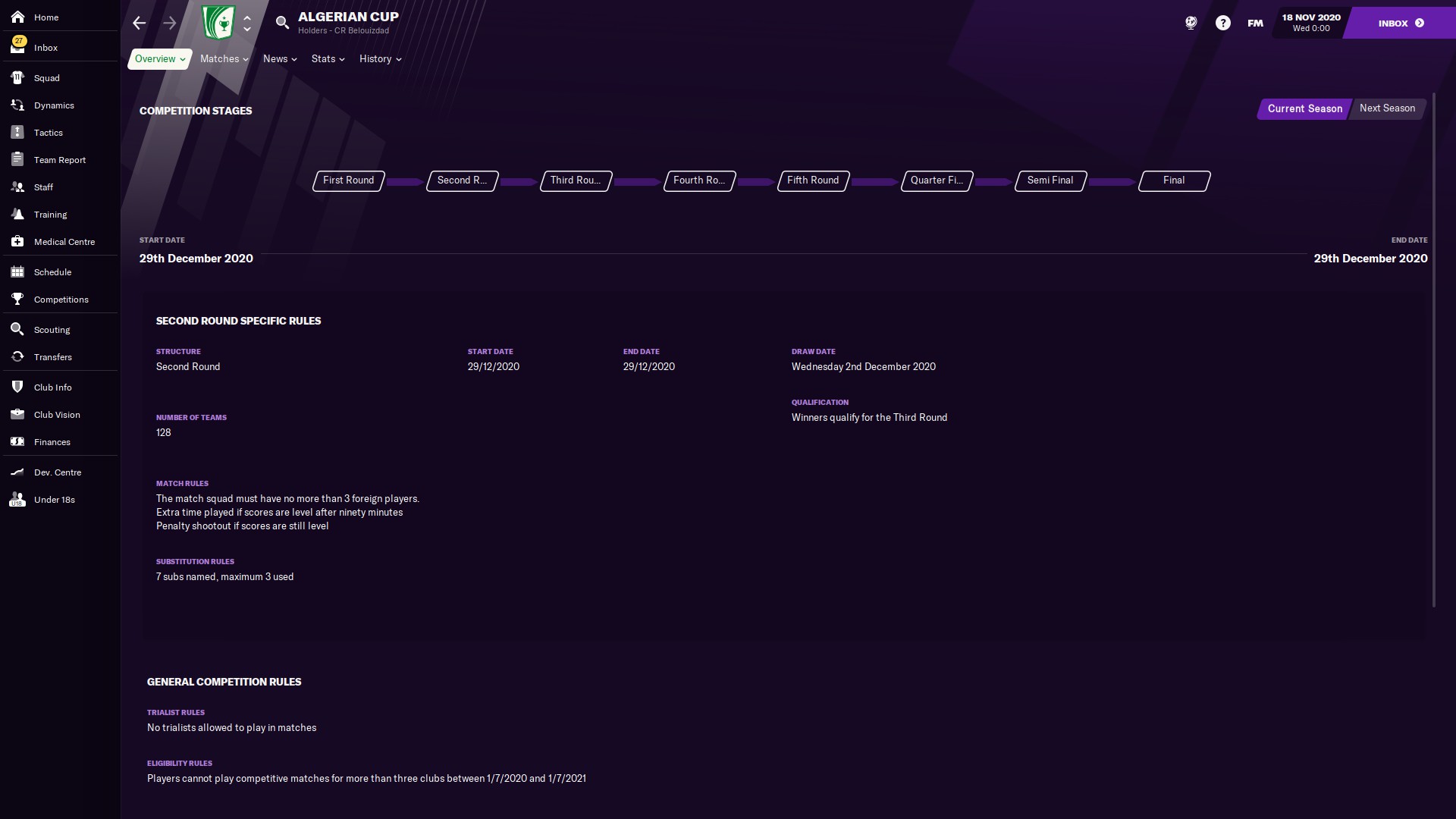Open the Competitions trophy icon
This screenshot has width=1456, height=819.
(17, 299)
